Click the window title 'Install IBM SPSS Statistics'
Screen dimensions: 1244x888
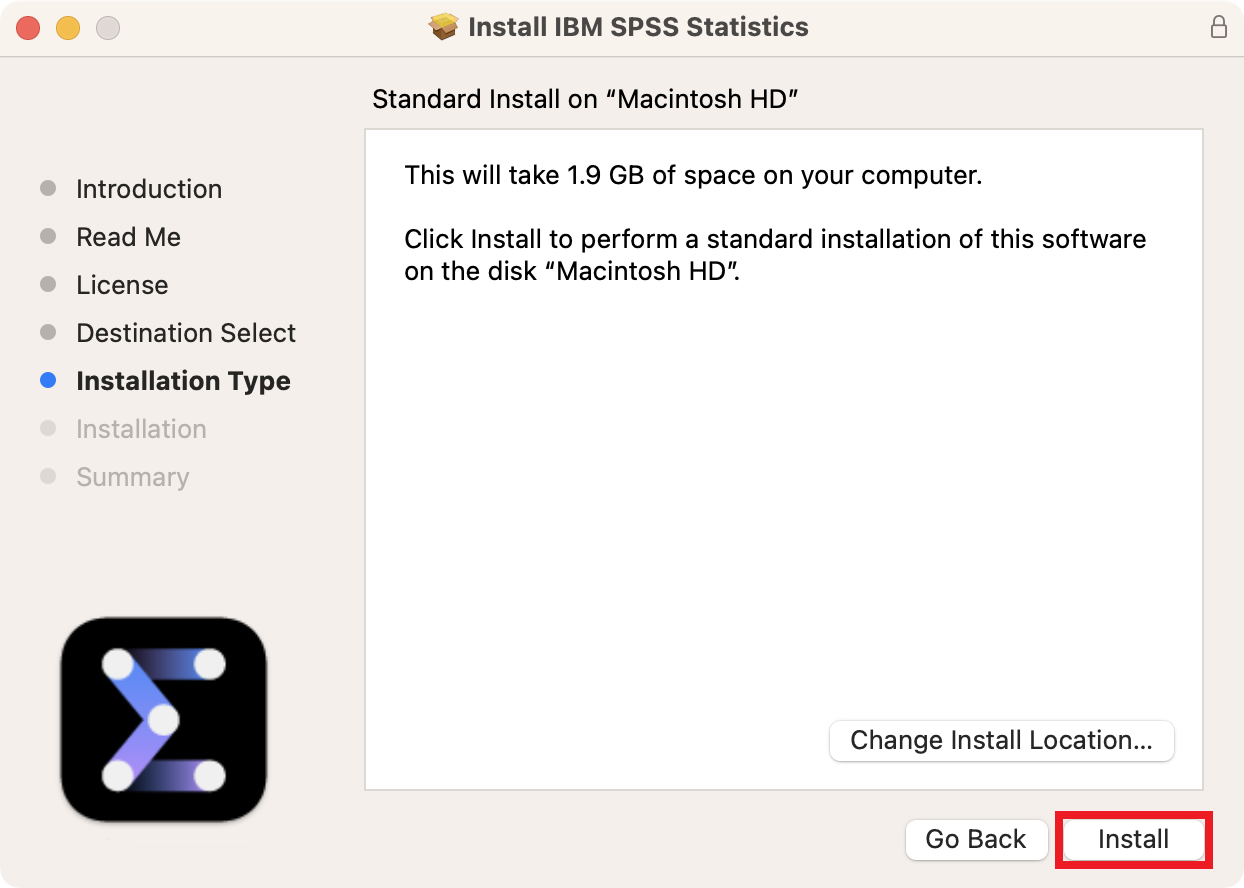(x=638, y=27)
